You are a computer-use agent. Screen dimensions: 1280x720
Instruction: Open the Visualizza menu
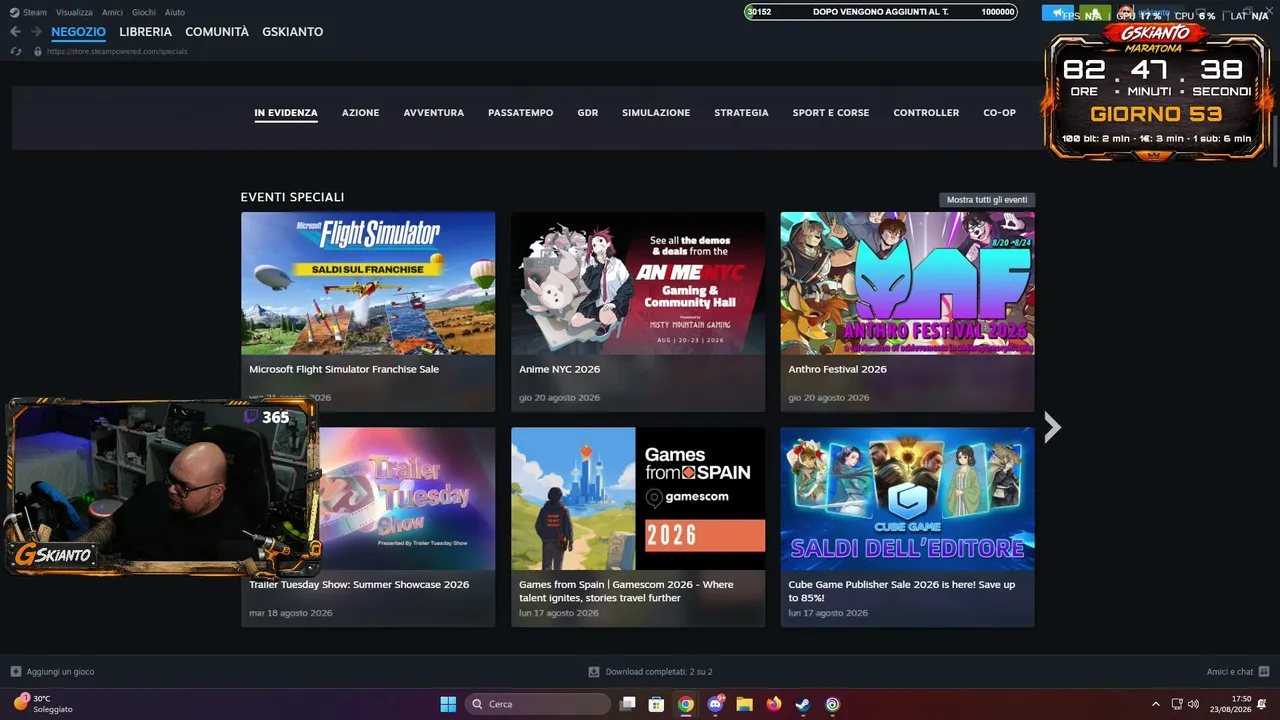click(x=74, y=12)
